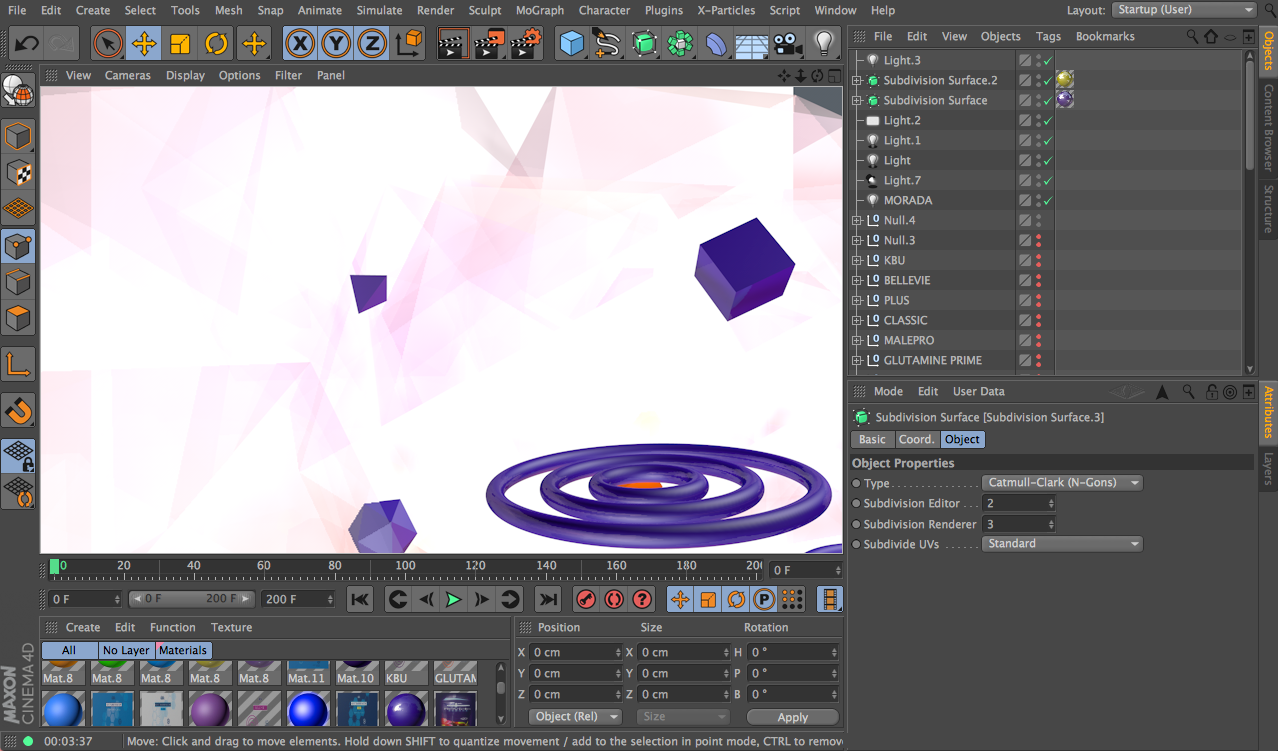The width and height of the screenshot is (1278, 751).
Task: Switch to Points mode
Action: 19,245
